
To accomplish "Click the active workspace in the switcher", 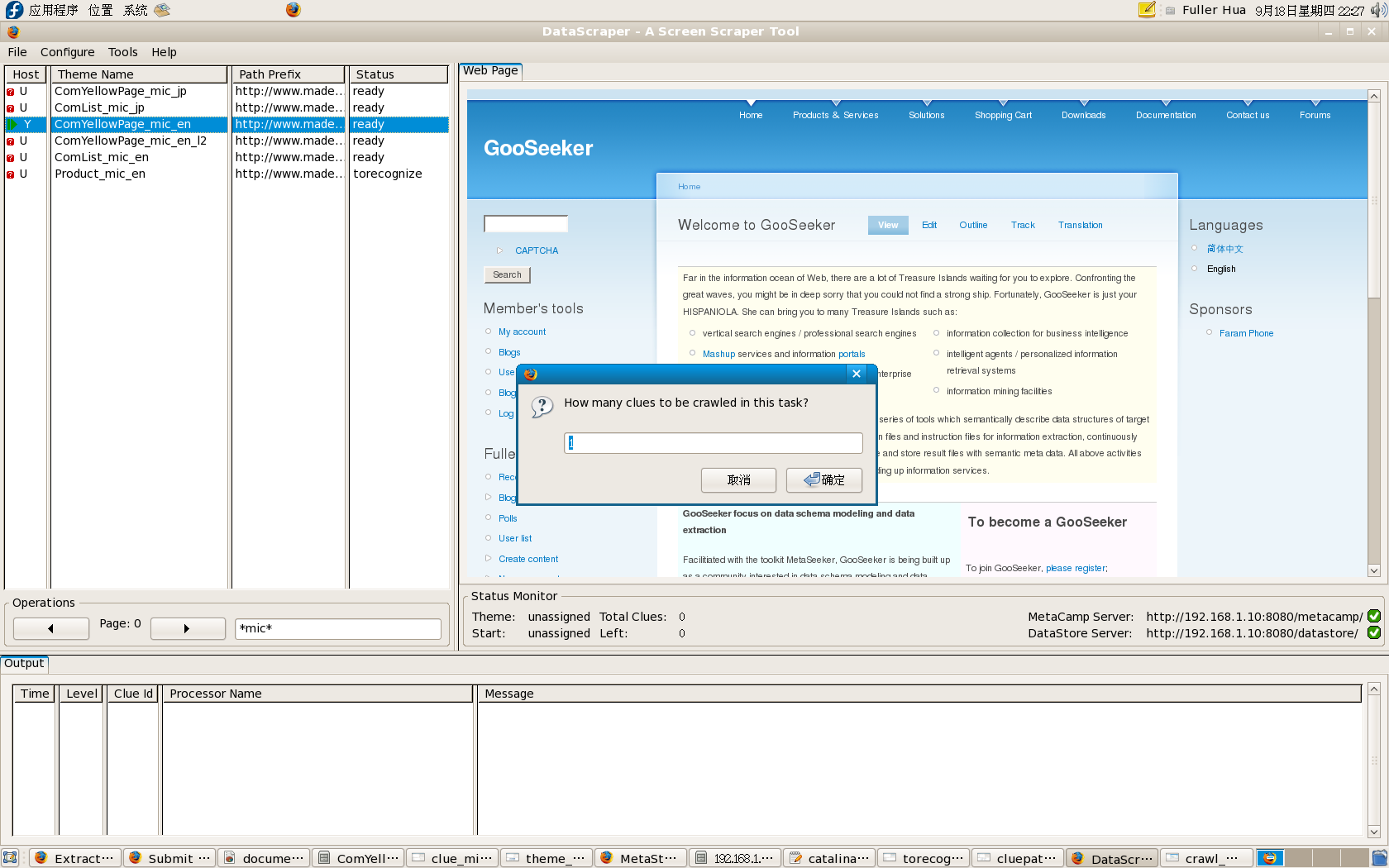I will (1270, 858).
